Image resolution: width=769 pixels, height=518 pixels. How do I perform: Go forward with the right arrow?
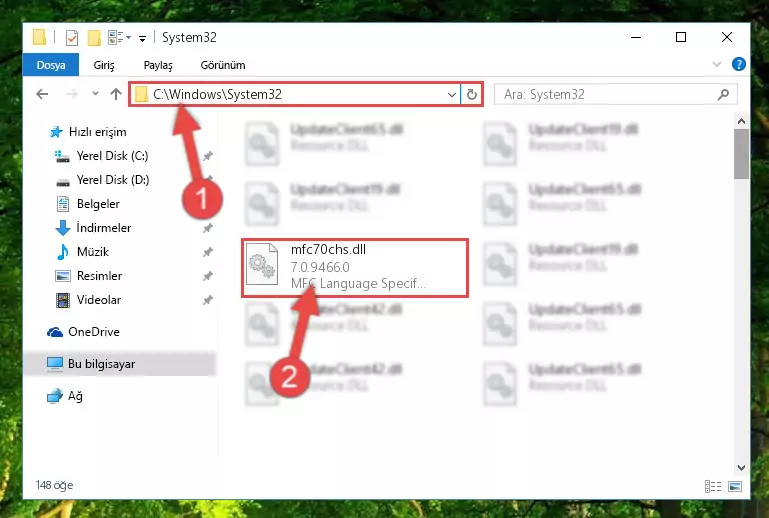[72, 94]
